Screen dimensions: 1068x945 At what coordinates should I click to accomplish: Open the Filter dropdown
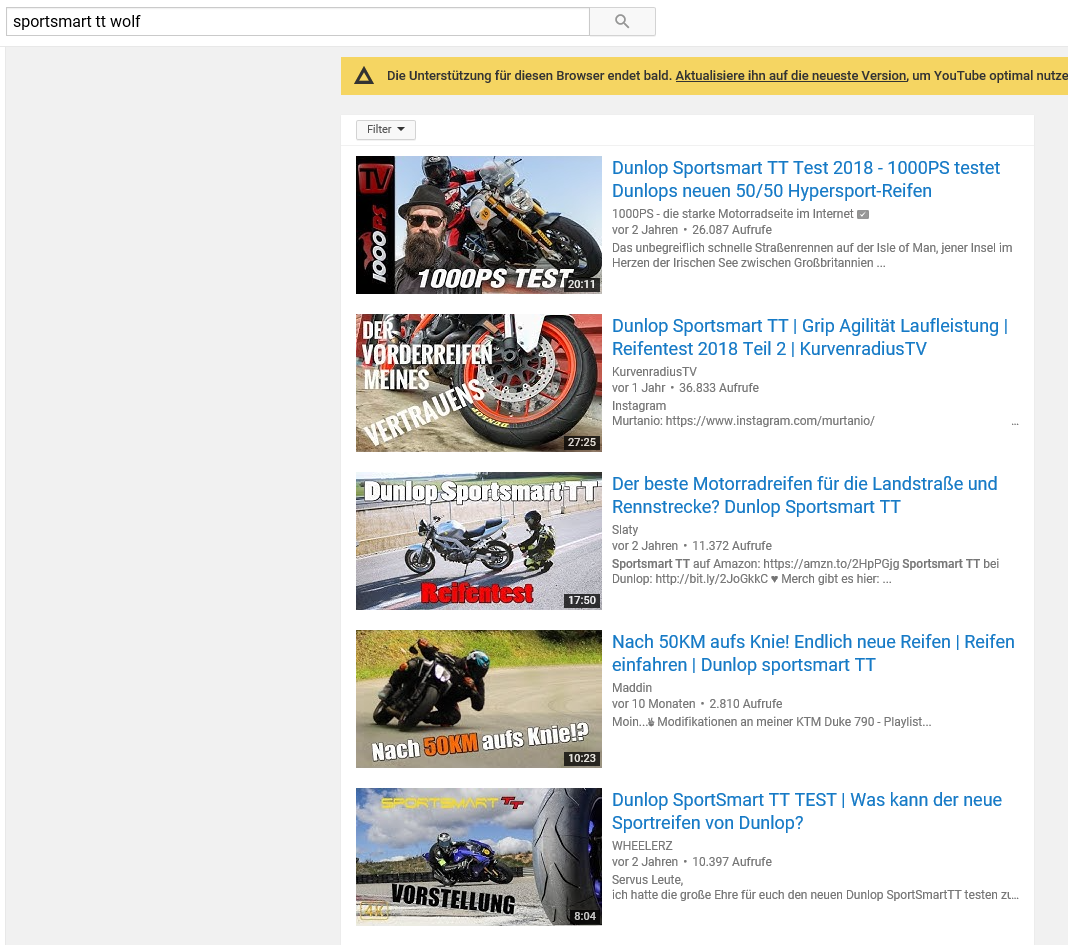click(386, 129)
